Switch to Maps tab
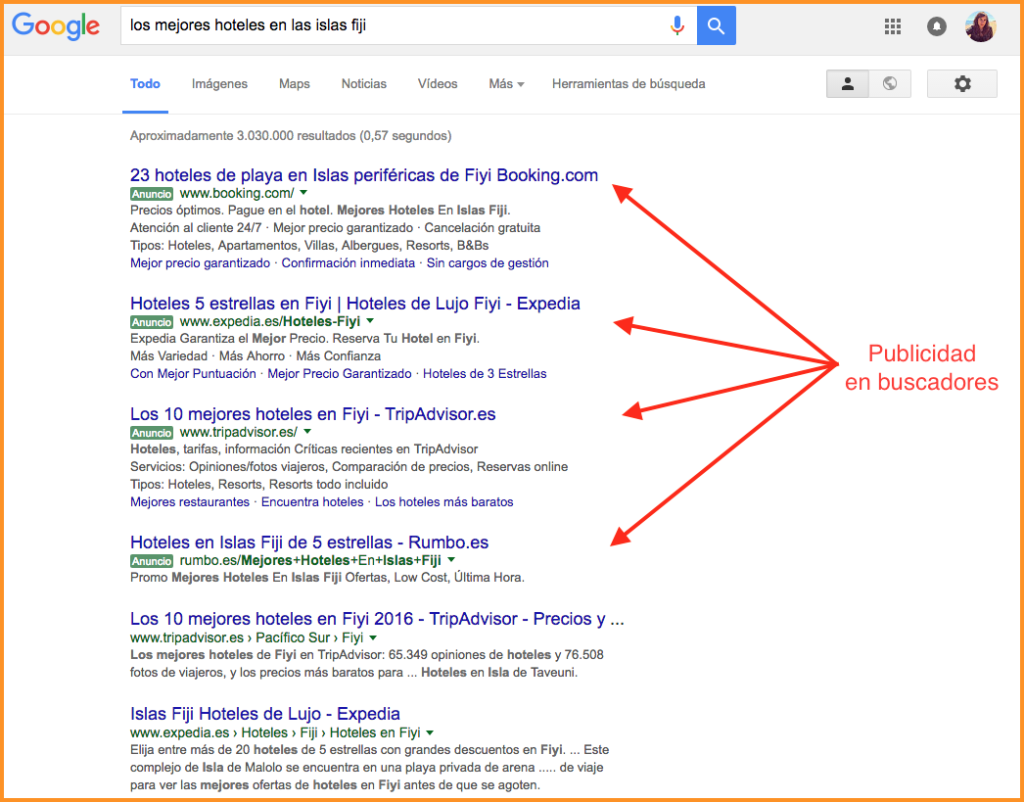Image resolution: width=1024 pixels, height=802 pixels. click(295, 84)
